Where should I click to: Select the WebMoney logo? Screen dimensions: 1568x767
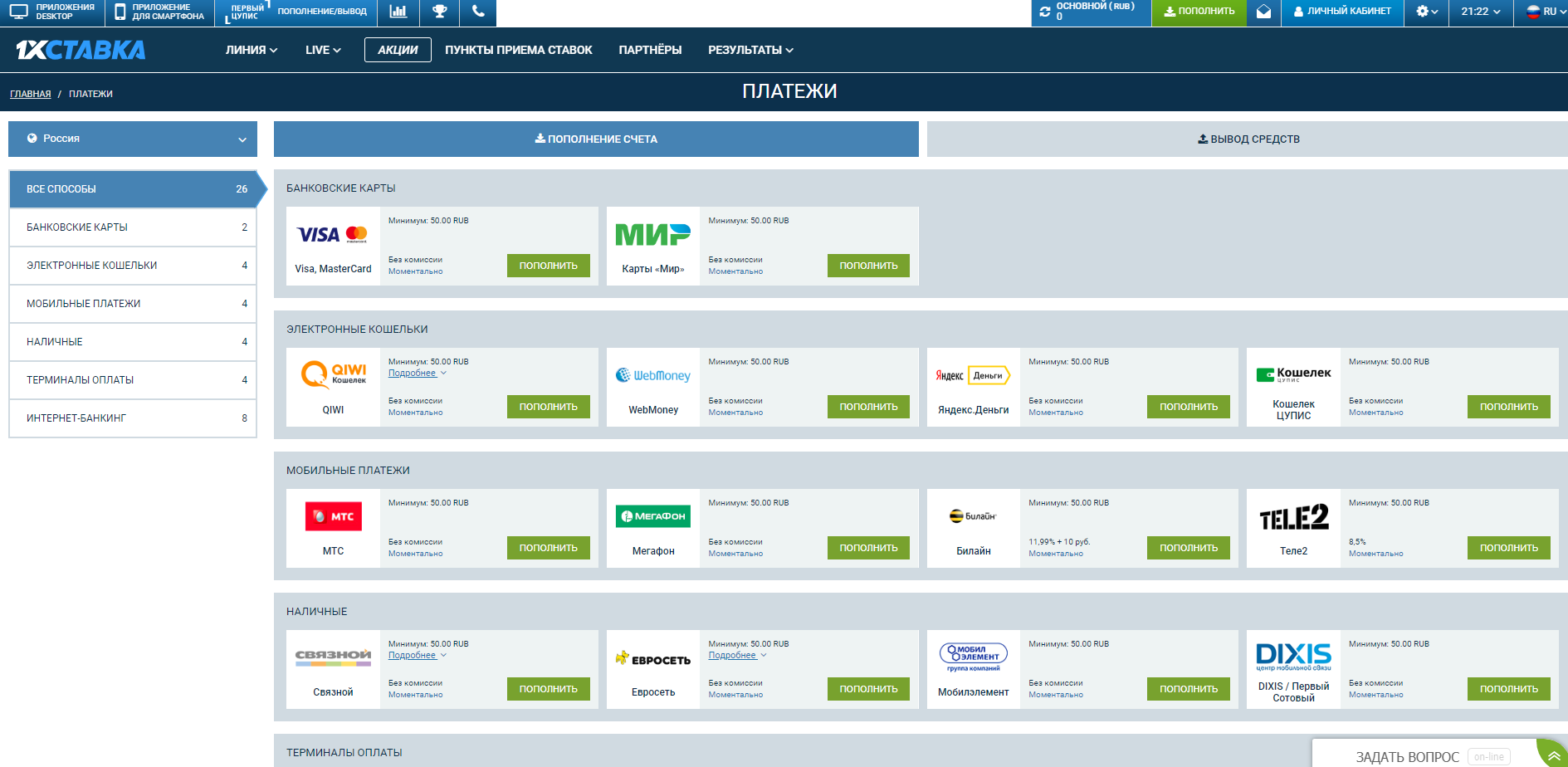[653, 375]
